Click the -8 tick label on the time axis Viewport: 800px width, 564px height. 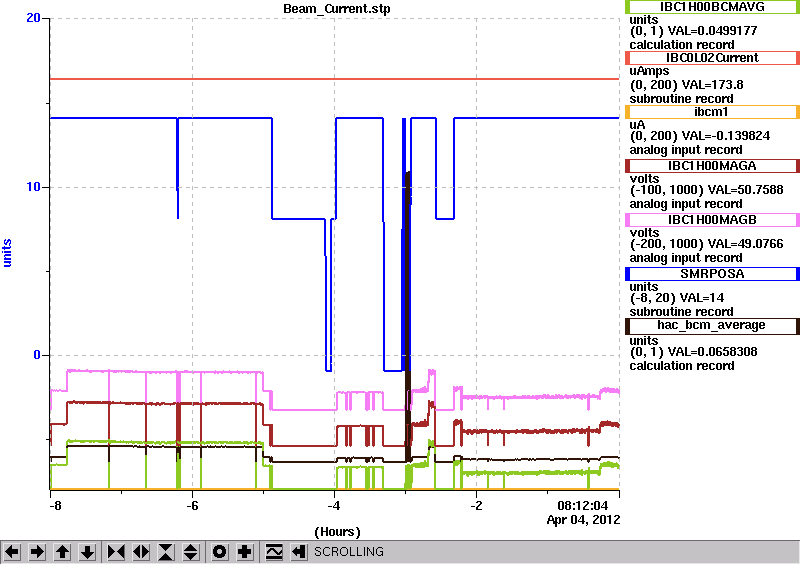56,506
